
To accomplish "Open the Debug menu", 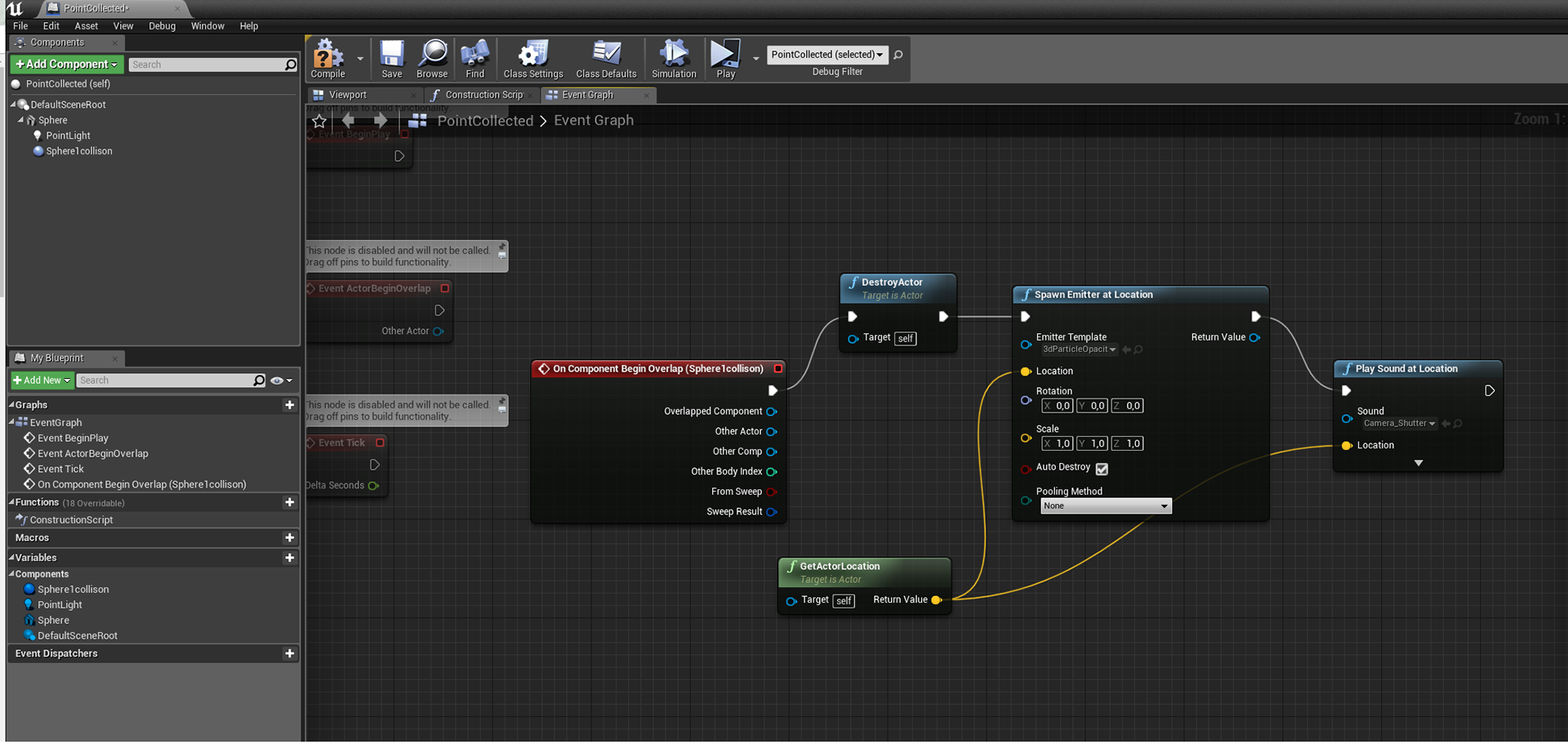I will point(162,26).
